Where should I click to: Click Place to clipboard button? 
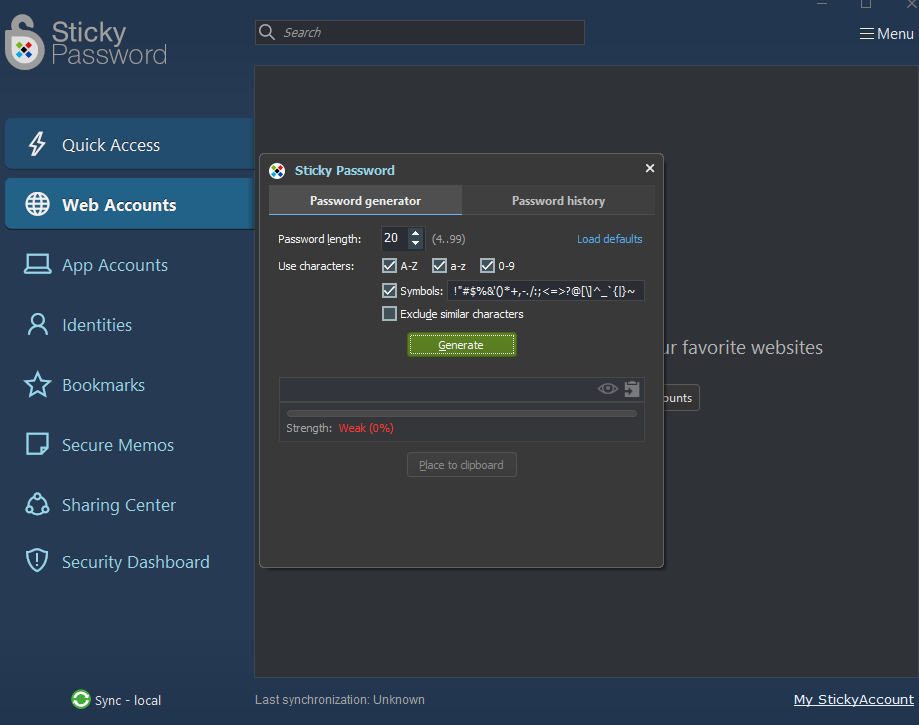click(462, 465)
